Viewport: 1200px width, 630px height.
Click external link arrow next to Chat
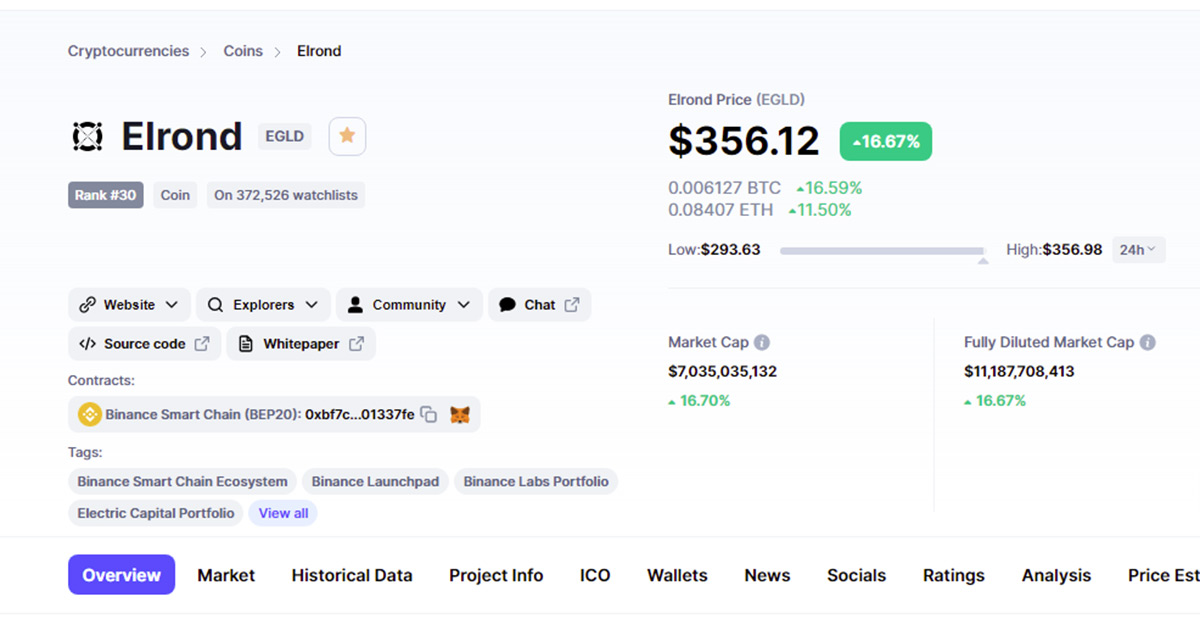tap(572, 305)
